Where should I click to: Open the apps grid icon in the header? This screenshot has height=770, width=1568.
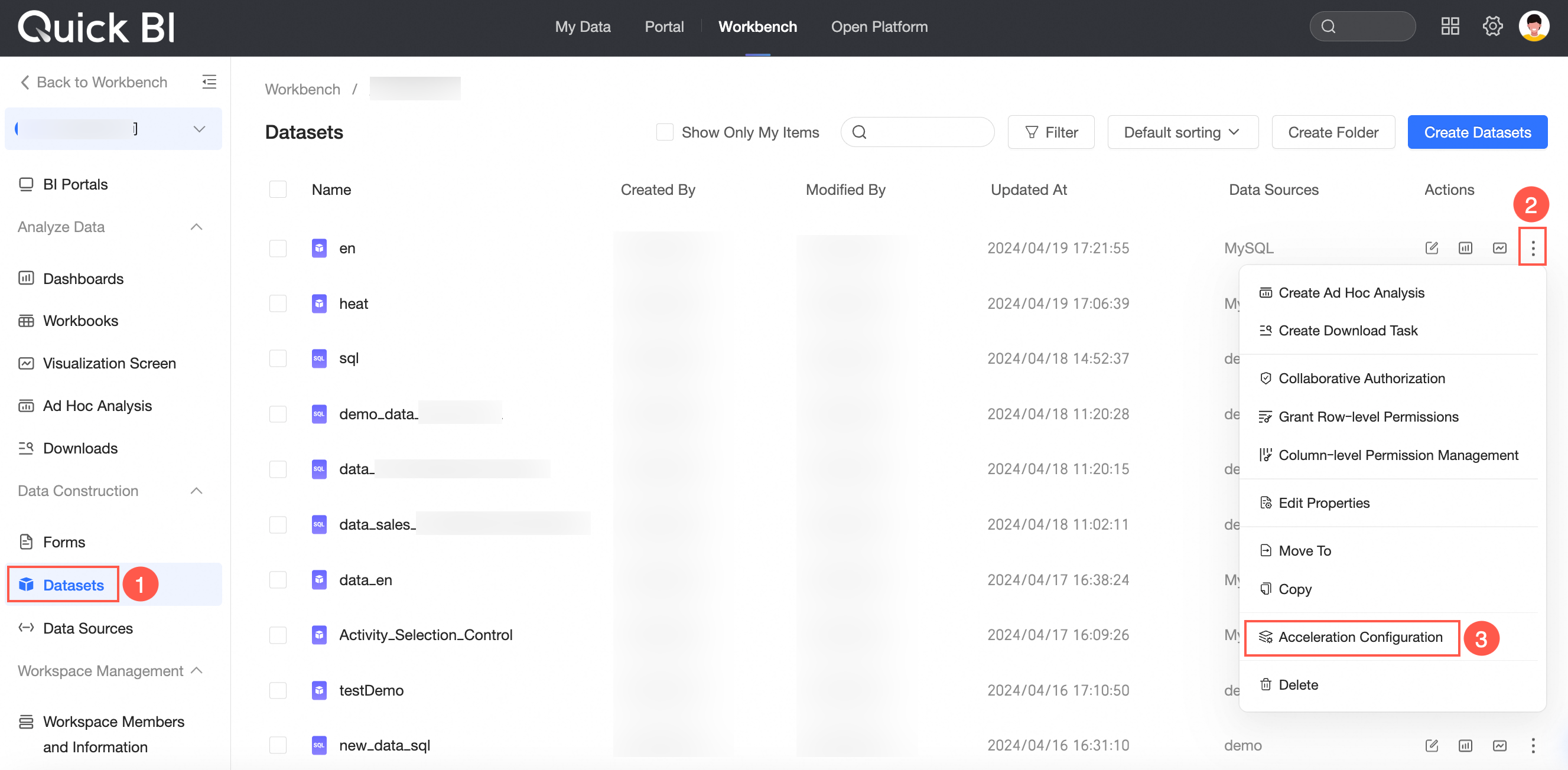click(1450, 26)
